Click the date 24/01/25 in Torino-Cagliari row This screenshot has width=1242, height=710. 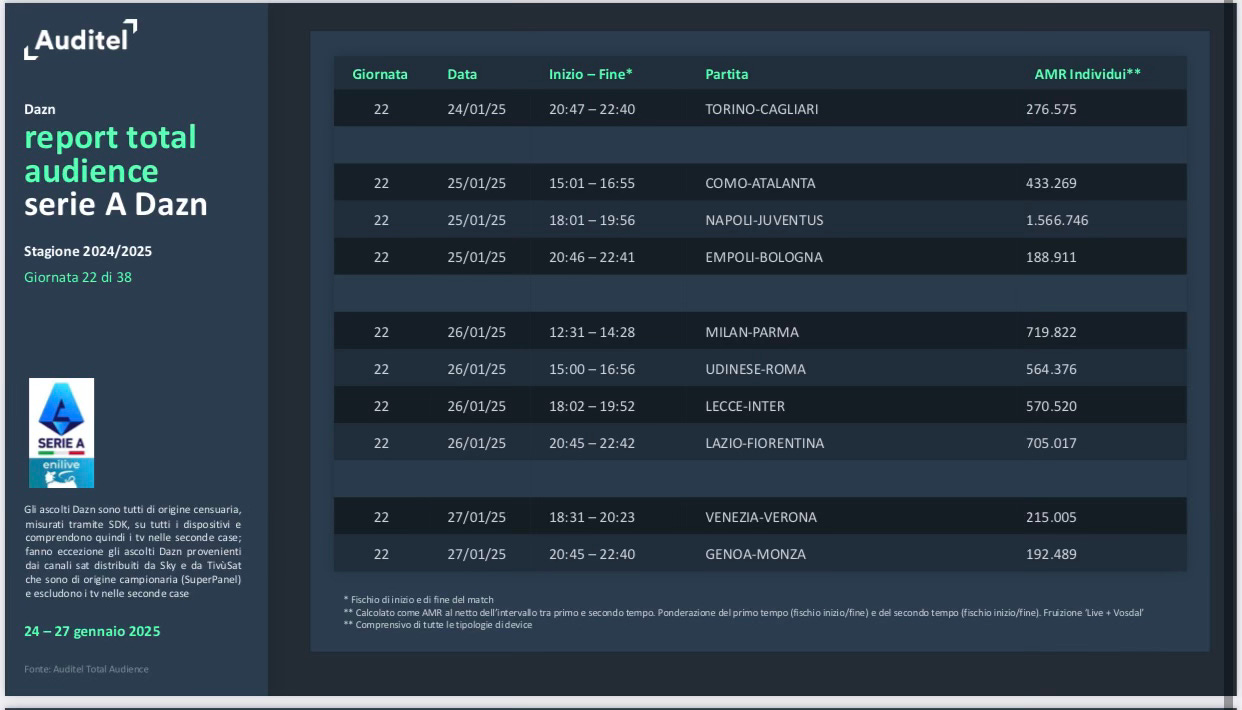477,109
